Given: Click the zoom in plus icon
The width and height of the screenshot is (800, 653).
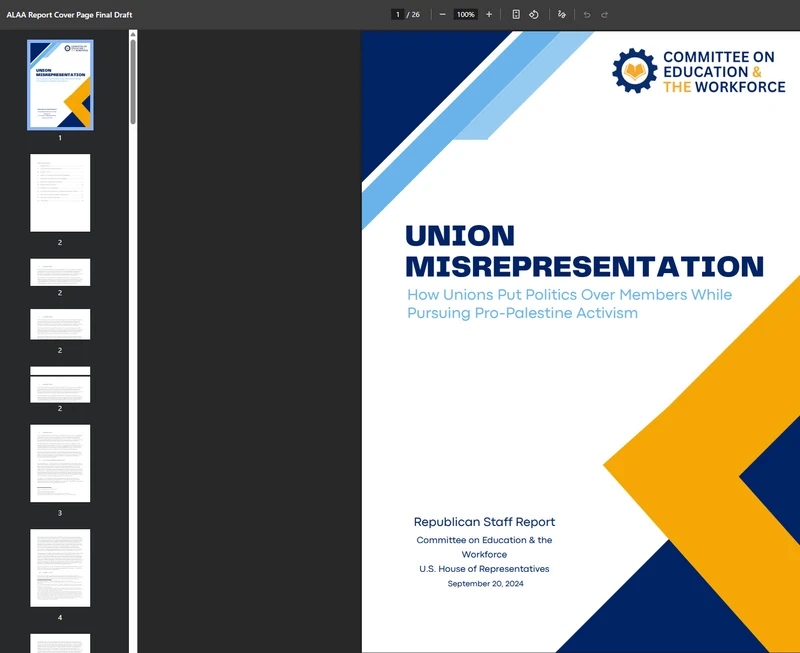Looking at the screenshot, I should coord(489,14).
